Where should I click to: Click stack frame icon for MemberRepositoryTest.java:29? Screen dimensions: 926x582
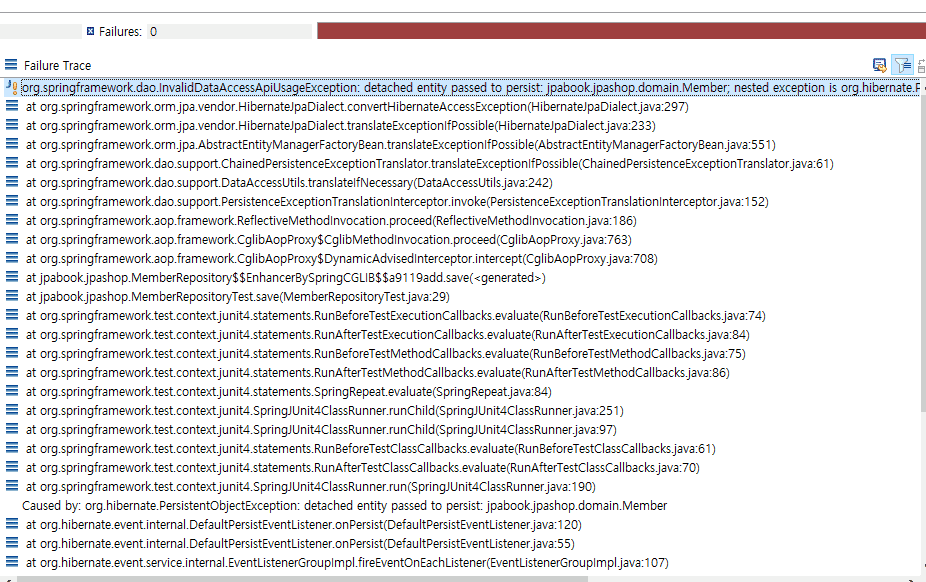click(x=12, y=296)
